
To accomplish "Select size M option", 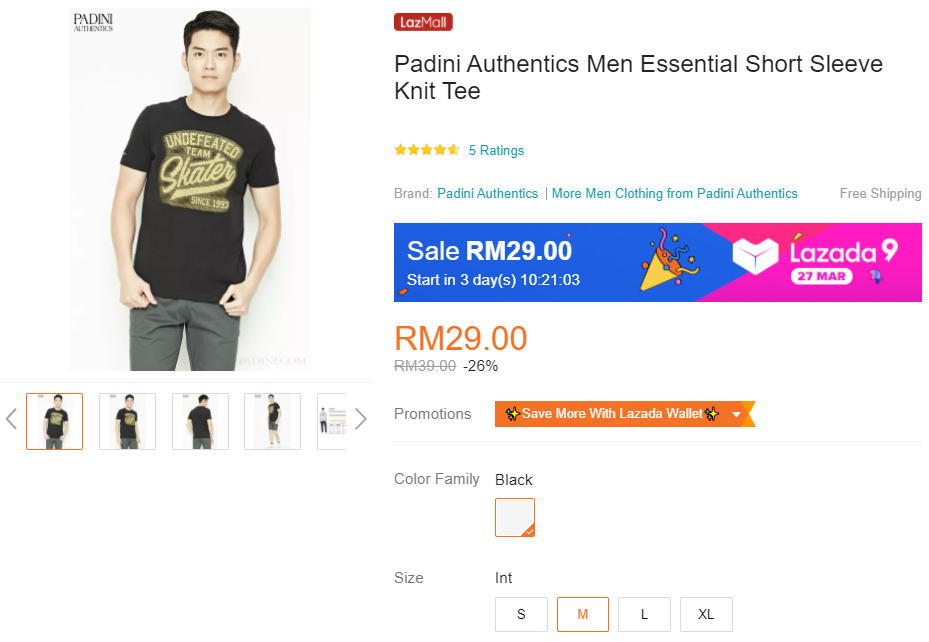I will pos(582,614).
